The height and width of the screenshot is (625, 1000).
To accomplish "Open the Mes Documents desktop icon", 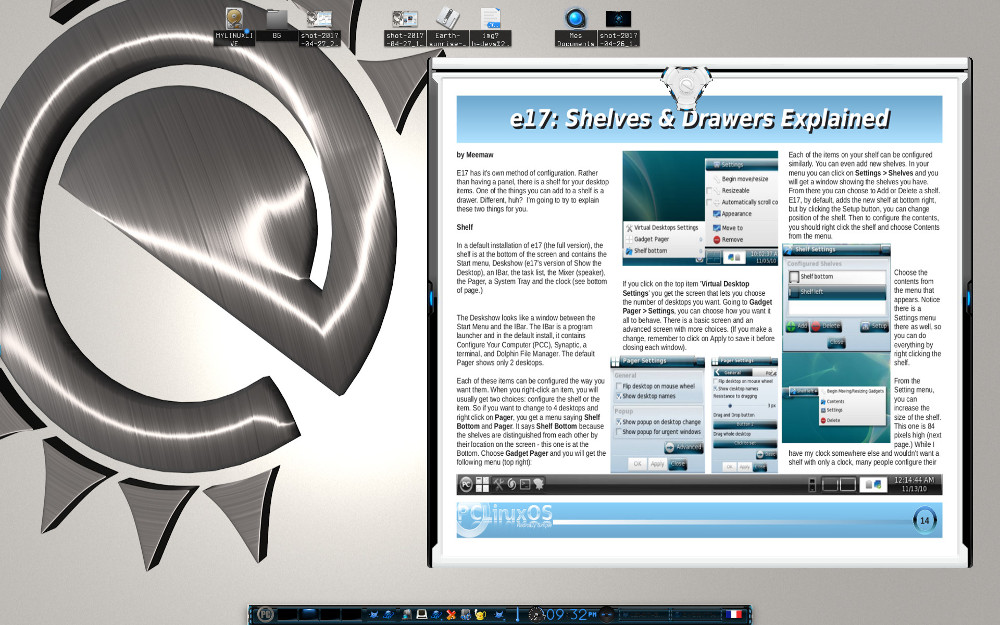I will pyautogui.click(x=575, y=27).
